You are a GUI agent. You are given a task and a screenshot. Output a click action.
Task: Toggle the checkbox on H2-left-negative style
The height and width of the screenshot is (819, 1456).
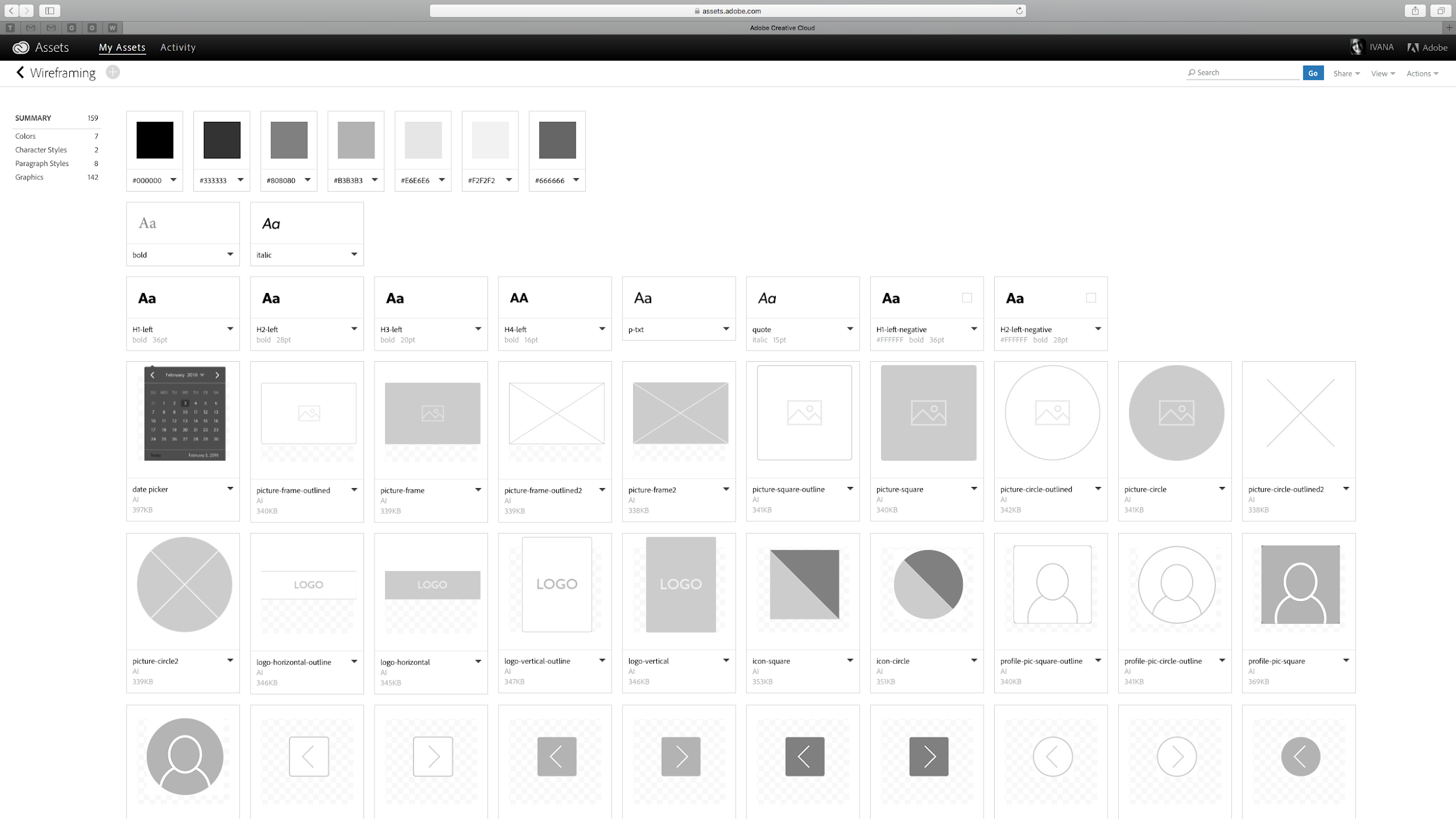pyautogui.click(x=1091, y=297)
